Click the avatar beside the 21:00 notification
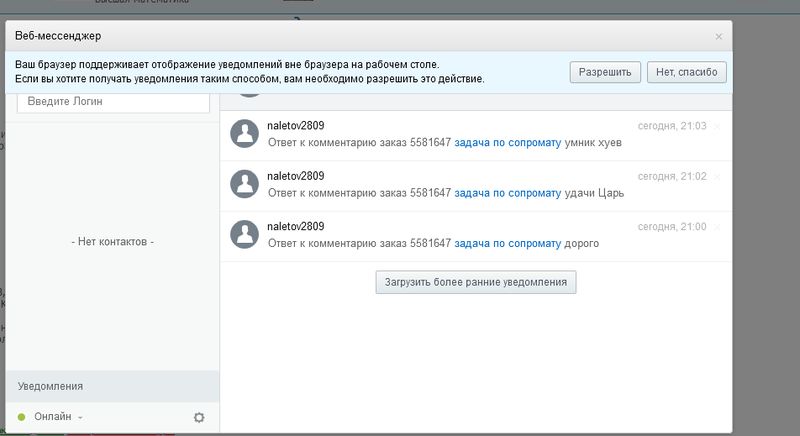 point(245,234)
